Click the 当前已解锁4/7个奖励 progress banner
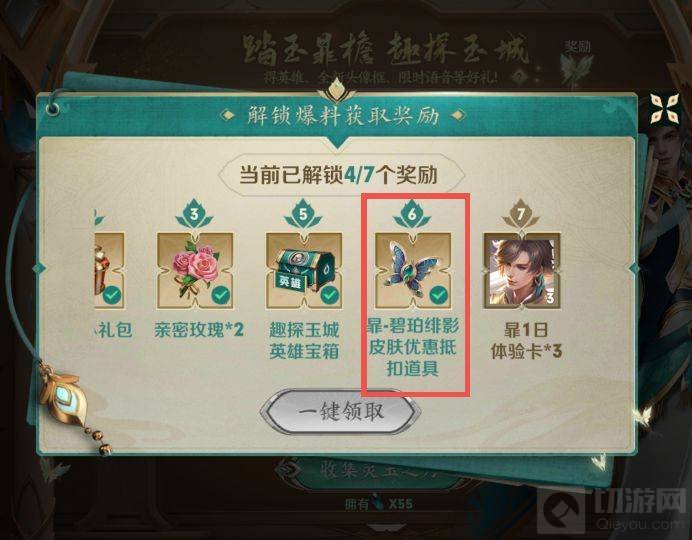Image resolution: width=692 pixels, height=540 pixels. tap(340, 175)
